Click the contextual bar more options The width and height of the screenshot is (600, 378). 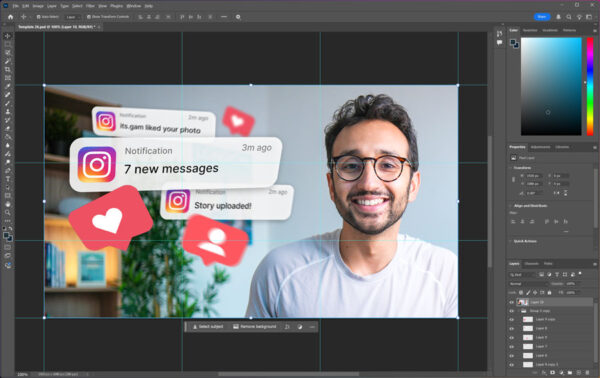point(312,327)
